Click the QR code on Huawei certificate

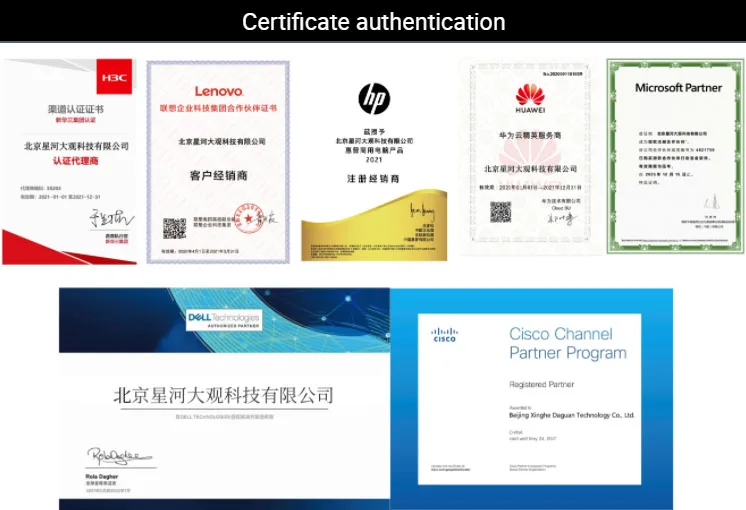coord(501,212)
